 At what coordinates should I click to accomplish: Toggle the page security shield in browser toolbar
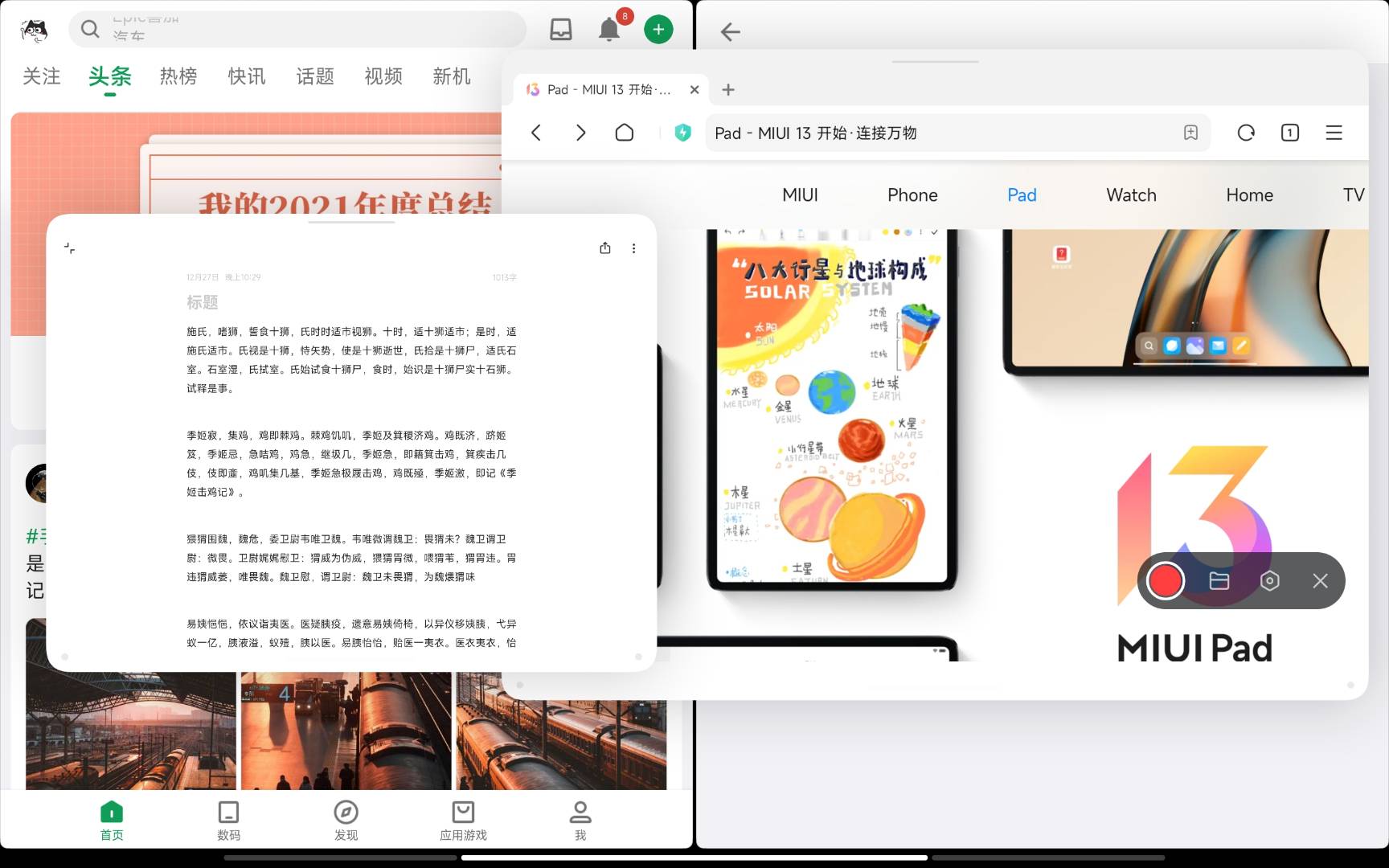(x=682, y=133)
